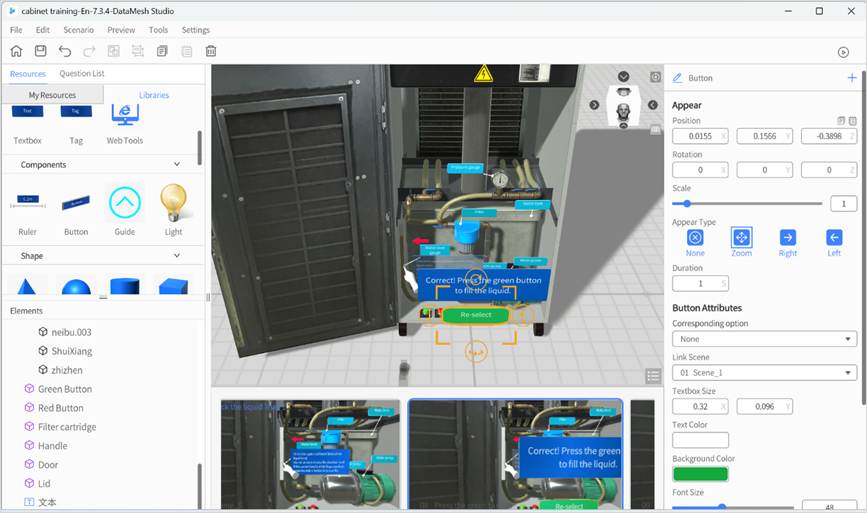Set Appear Type to None
Image resolution: width=867 pixels, height=513 pixels.
(x=695, y=238)
